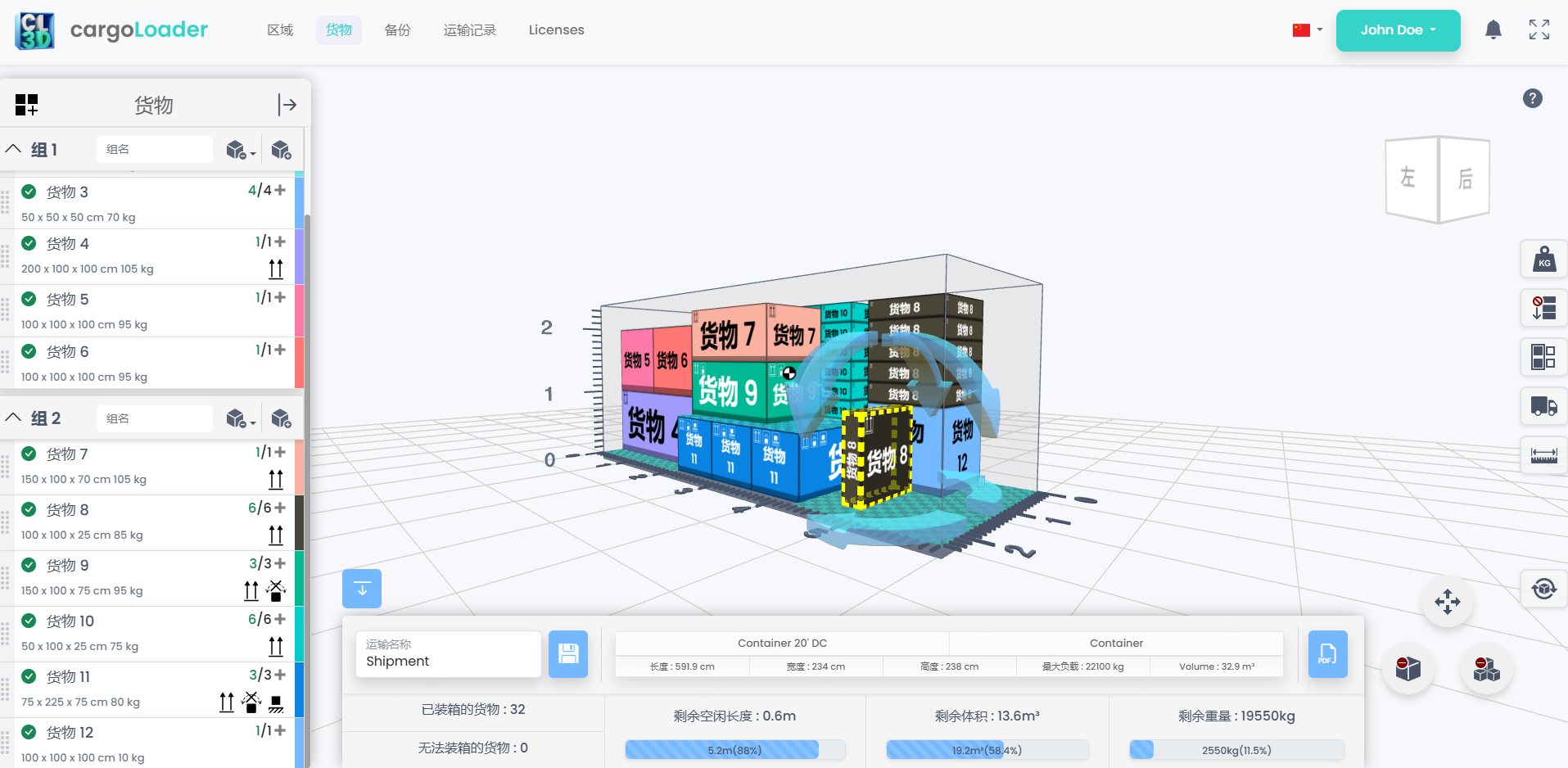Open the Licenses page
This screenshot has height=768, width=1568.
[556, 29]
